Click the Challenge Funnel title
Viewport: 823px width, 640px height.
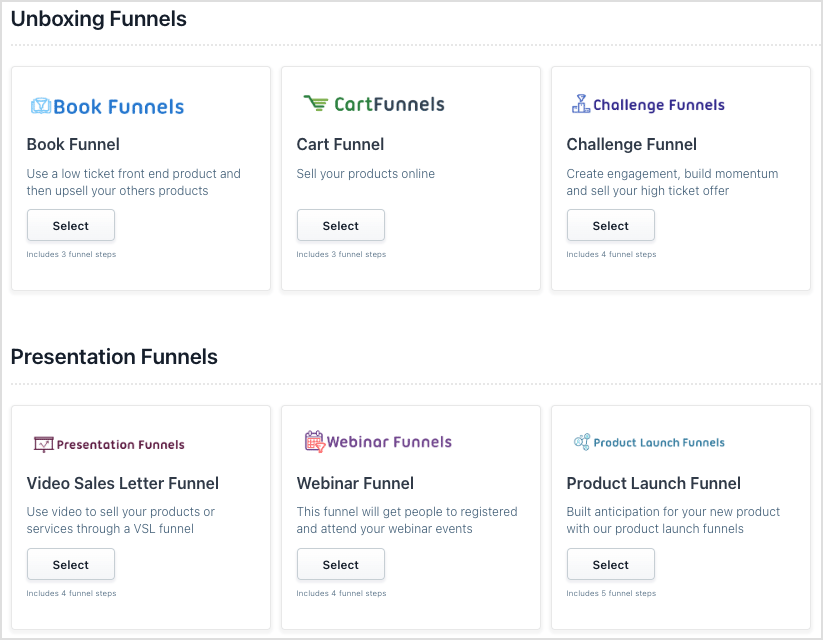[631, 144]
